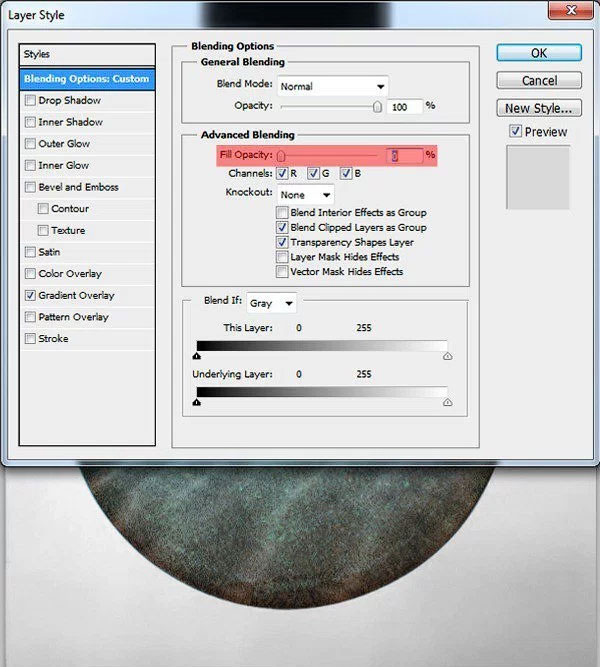
Task: Click the style preview thumbnail
Action: pyautogui.click(x=538, y=178)
